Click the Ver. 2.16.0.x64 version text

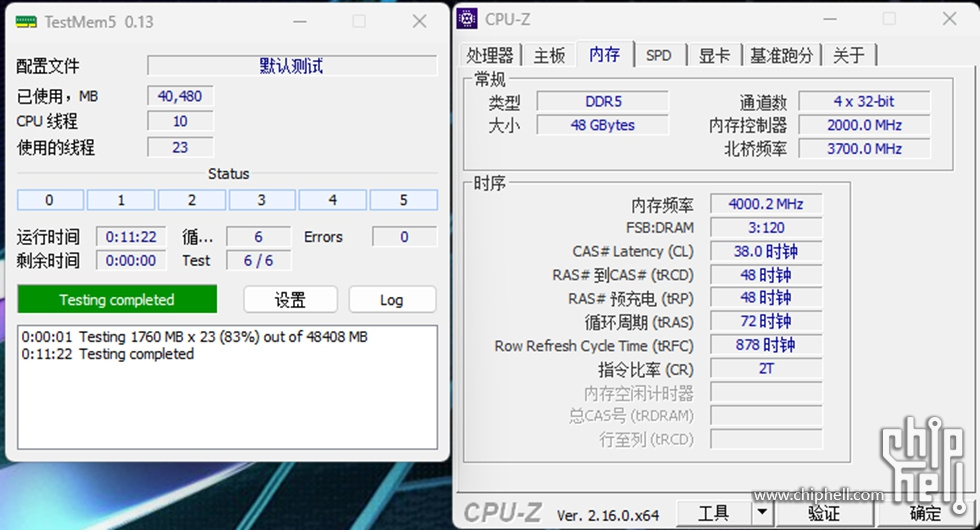[x=608, y=516]
